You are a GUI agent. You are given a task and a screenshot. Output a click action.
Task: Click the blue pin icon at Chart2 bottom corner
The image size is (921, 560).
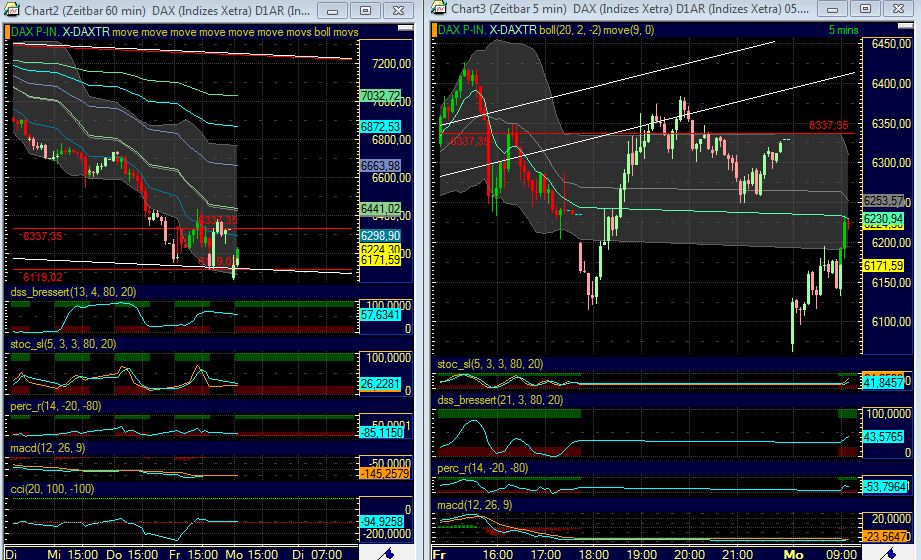pyautogui.click(x=386, y=554)
